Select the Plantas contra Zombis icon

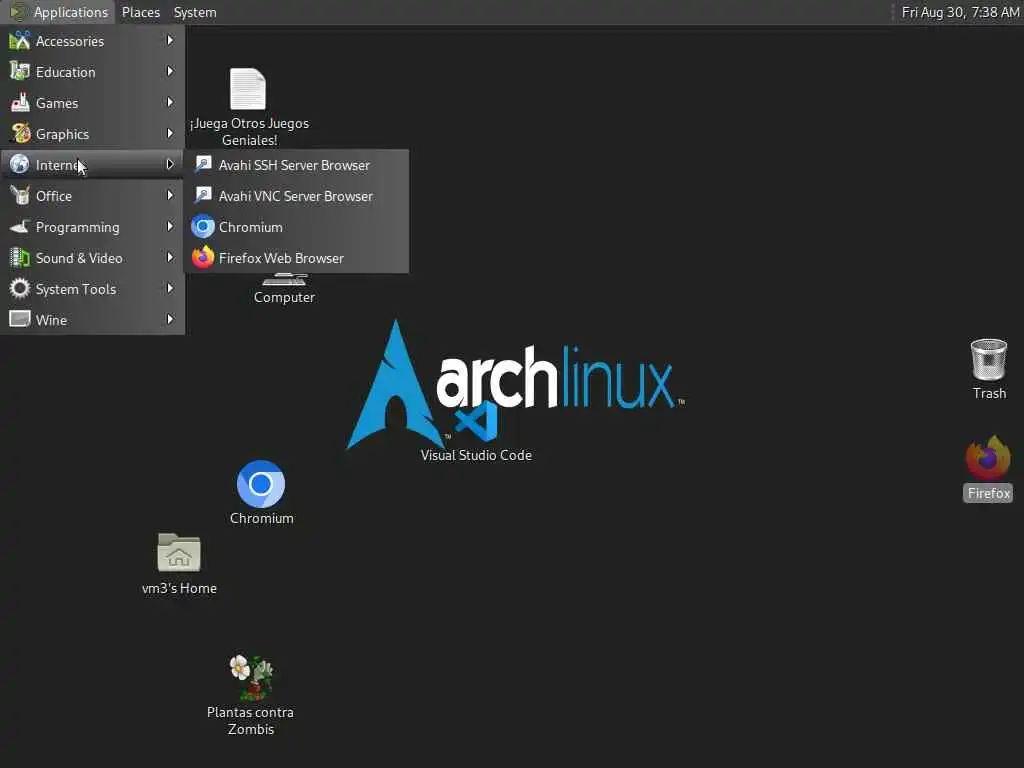[x=251, y=677]
